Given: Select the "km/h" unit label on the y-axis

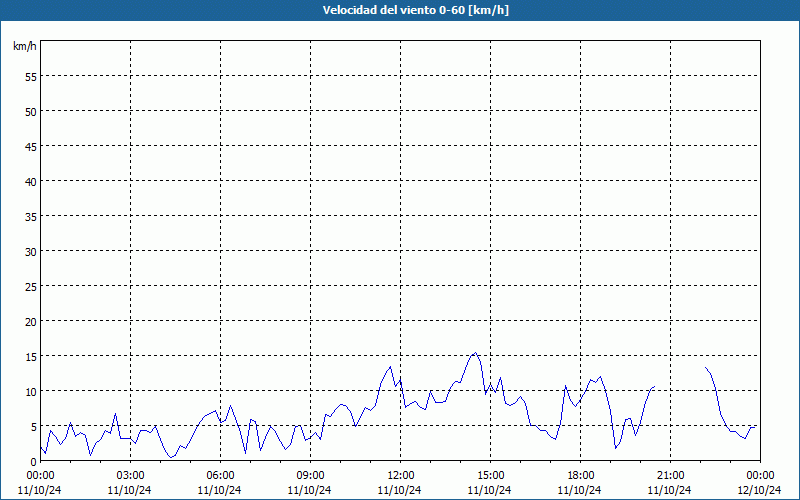Looking at the screenshot, I should point(24,46).
